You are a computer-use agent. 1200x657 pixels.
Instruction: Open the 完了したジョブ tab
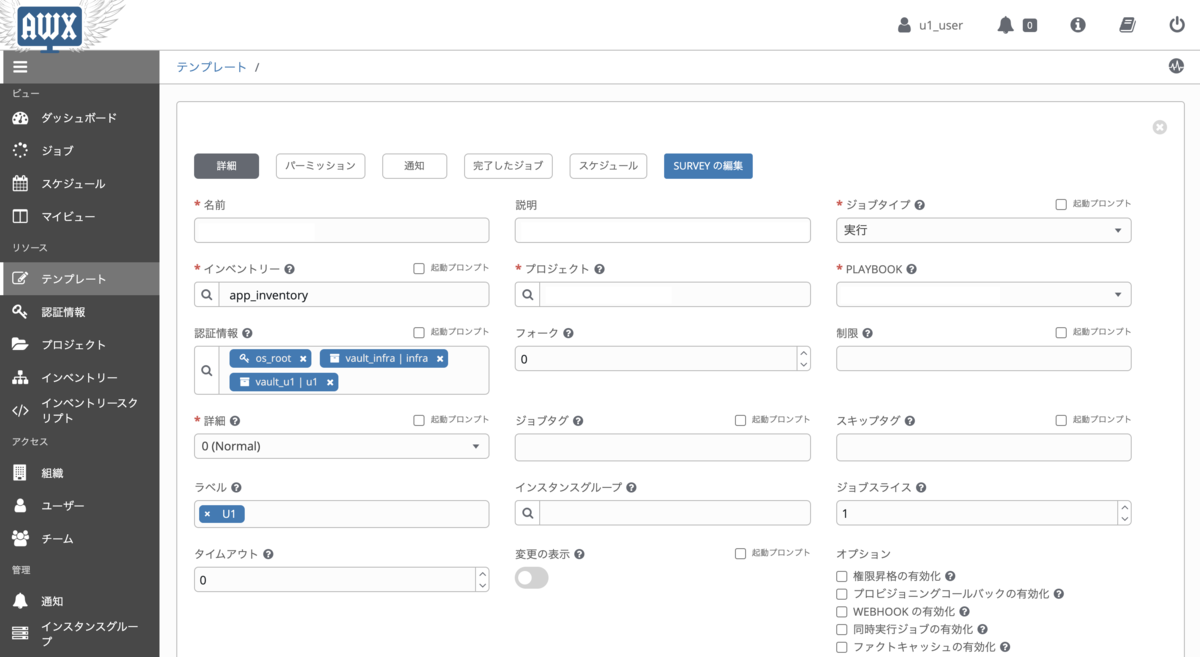point(508,166)
